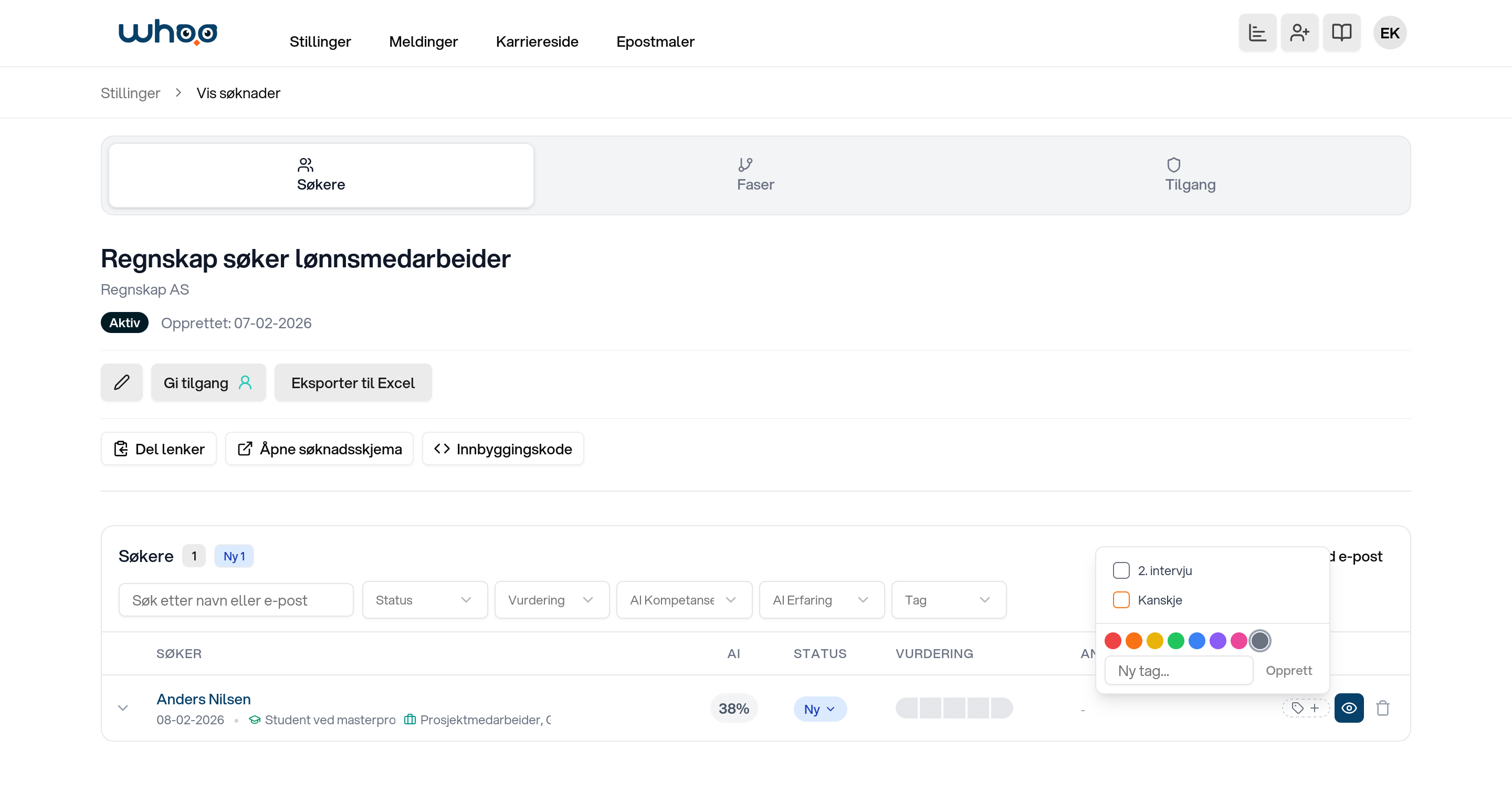
Task: Navigate to the Karriereside tab
Action: coord(537,41)
